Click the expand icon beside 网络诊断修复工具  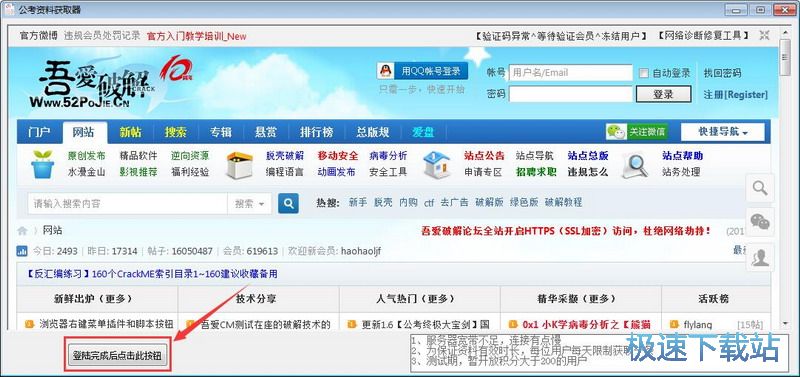tap(764, 35)
